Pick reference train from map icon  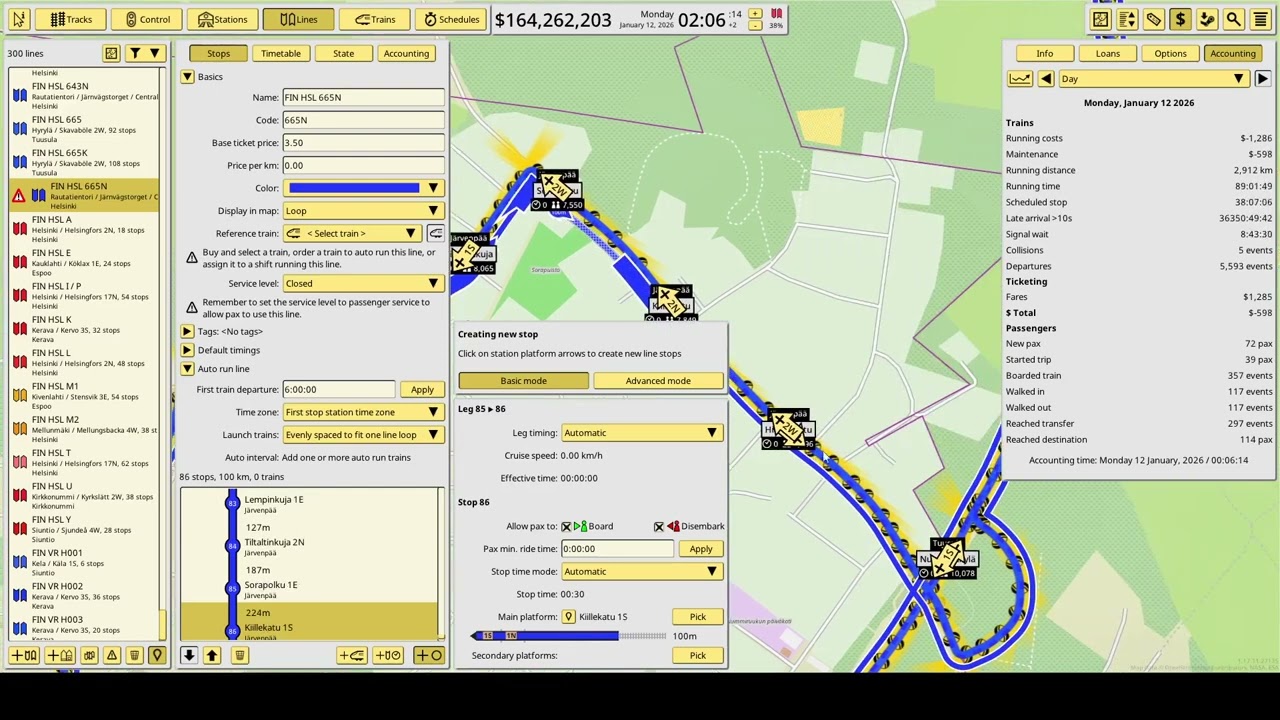tap(436, 234)
